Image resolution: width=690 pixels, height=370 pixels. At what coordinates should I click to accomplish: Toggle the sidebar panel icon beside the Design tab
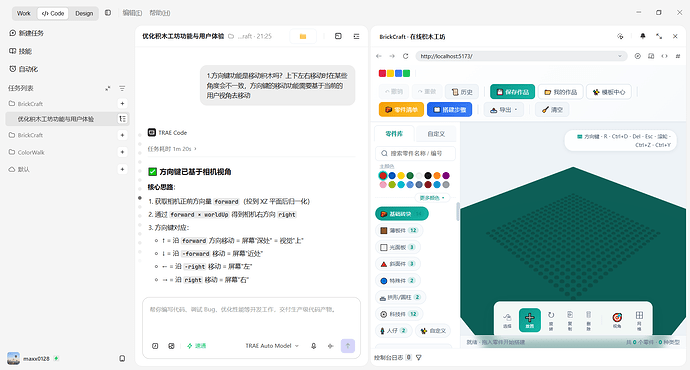(108, 13)
